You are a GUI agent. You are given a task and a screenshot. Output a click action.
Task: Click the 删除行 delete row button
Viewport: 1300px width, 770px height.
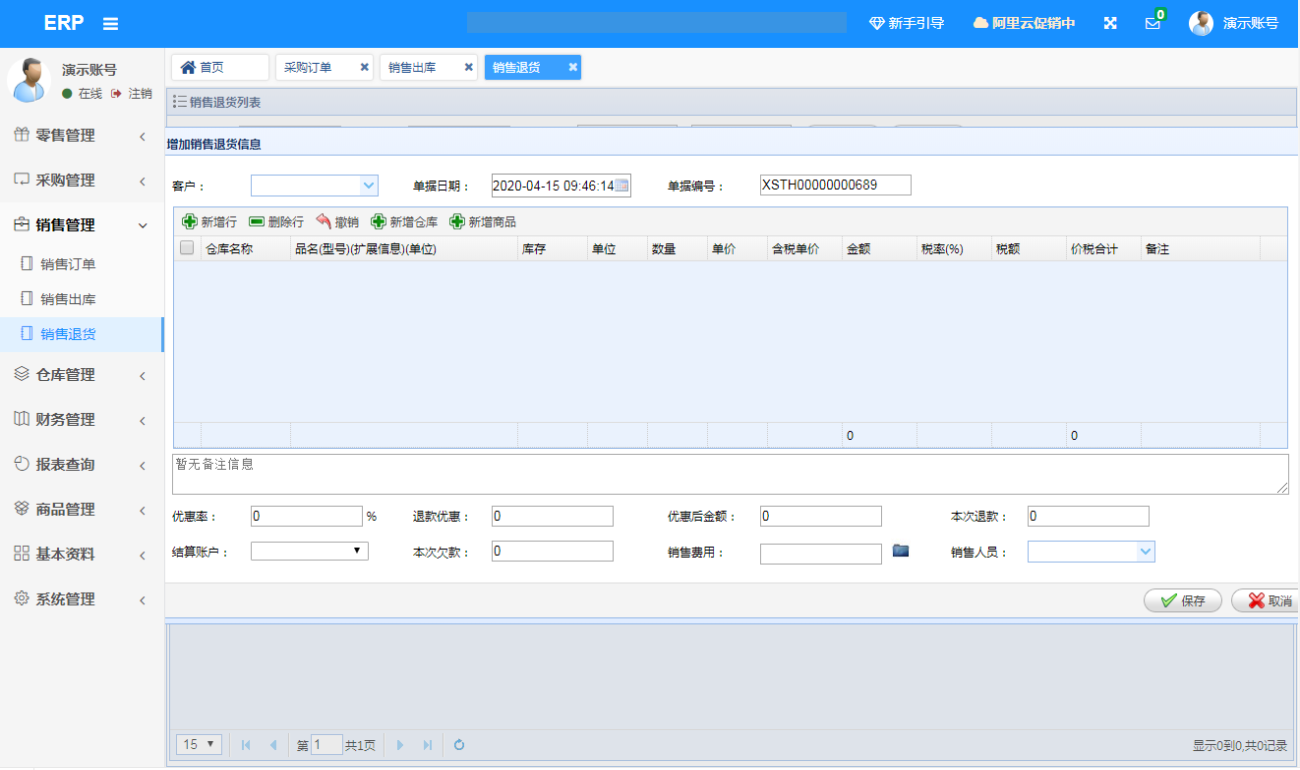tap(276, 222)
